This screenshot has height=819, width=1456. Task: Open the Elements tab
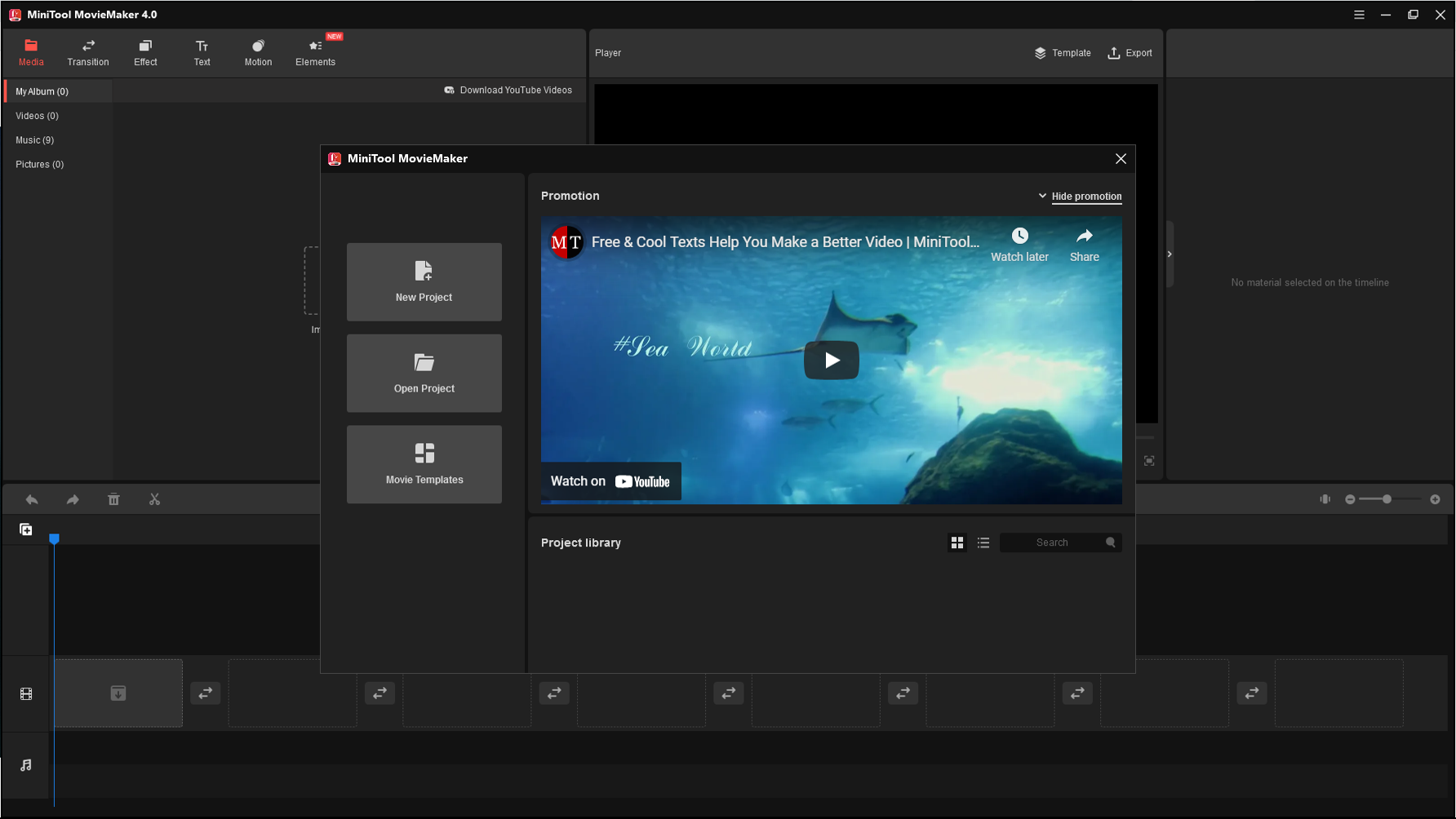pyautogui.click(x=316, y=53)
